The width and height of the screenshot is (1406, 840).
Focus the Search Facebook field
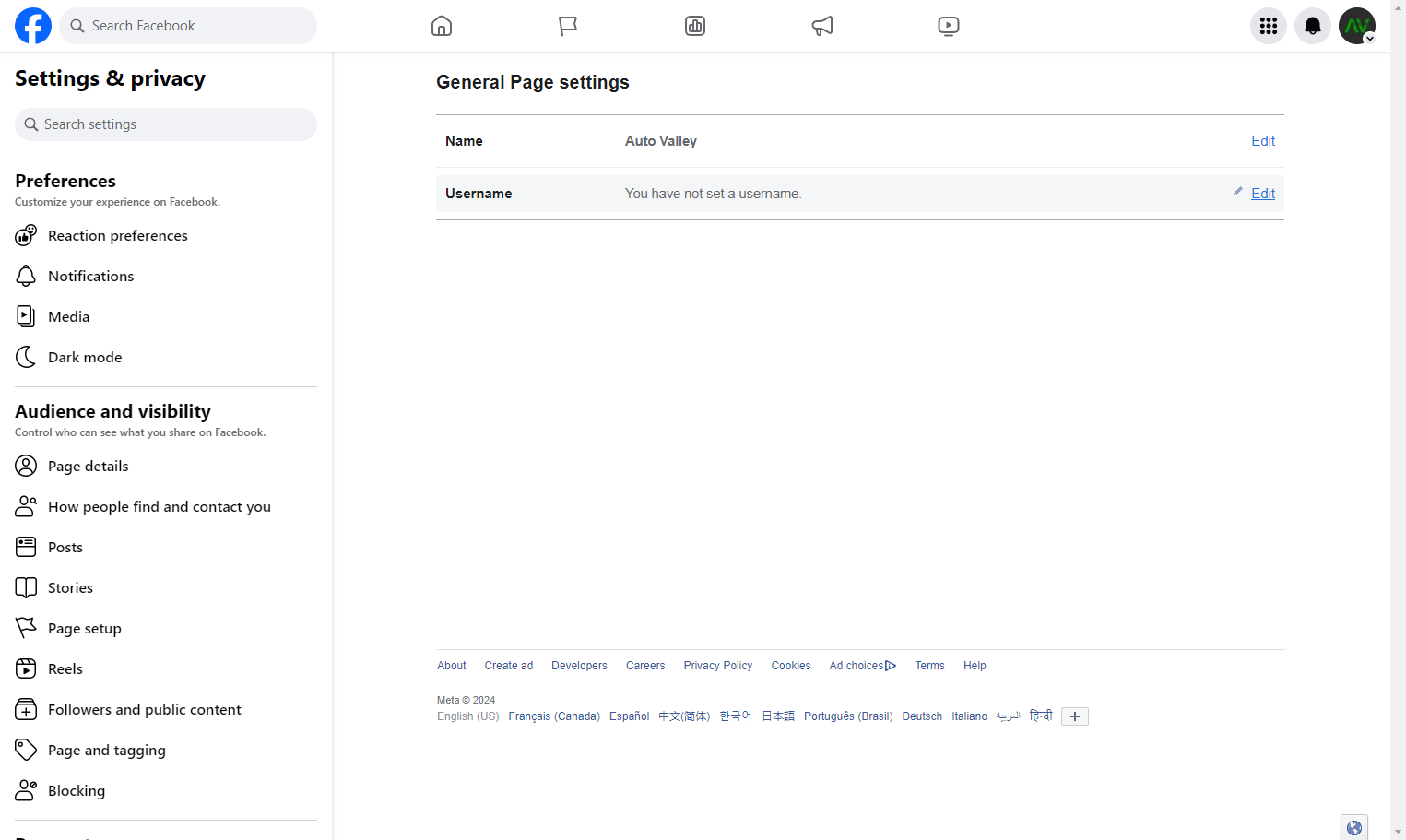(x=188, y=26)
